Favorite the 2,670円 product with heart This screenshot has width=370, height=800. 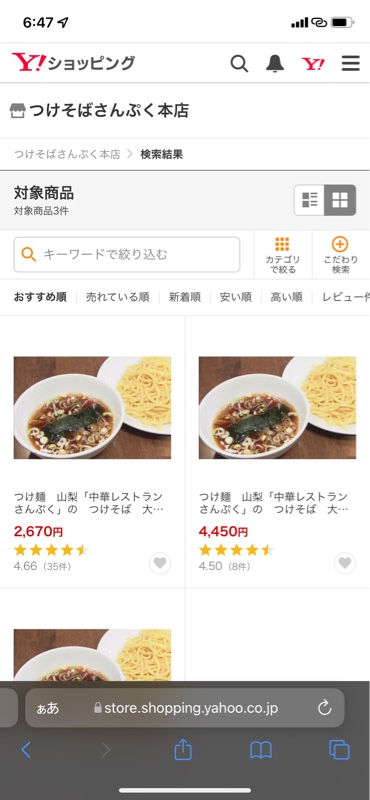(160, 563)
